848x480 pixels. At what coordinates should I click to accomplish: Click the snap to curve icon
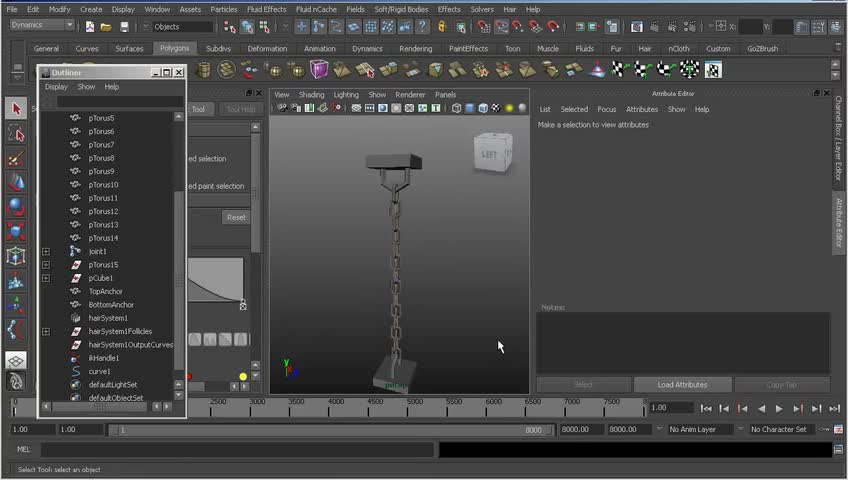tap(501, 26)
